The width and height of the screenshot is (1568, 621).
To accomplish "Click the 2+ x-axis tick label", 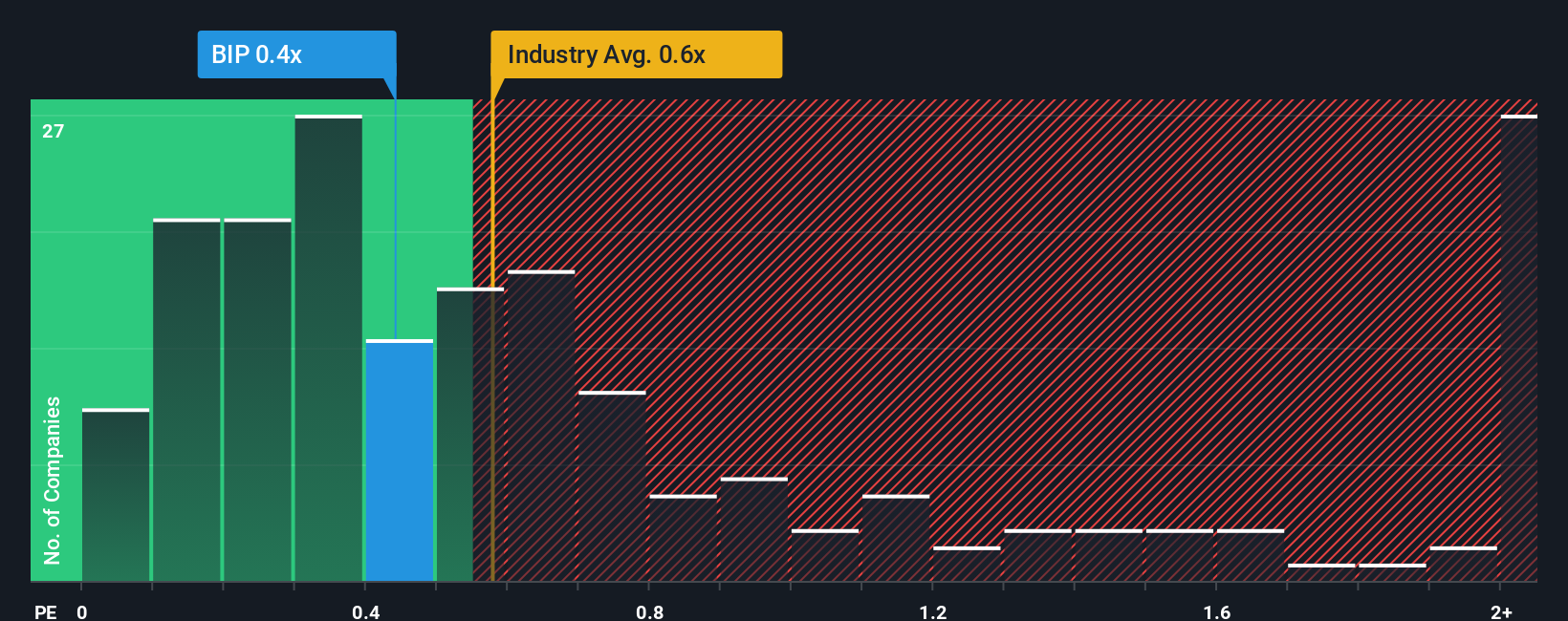I will click(1501, 611).
